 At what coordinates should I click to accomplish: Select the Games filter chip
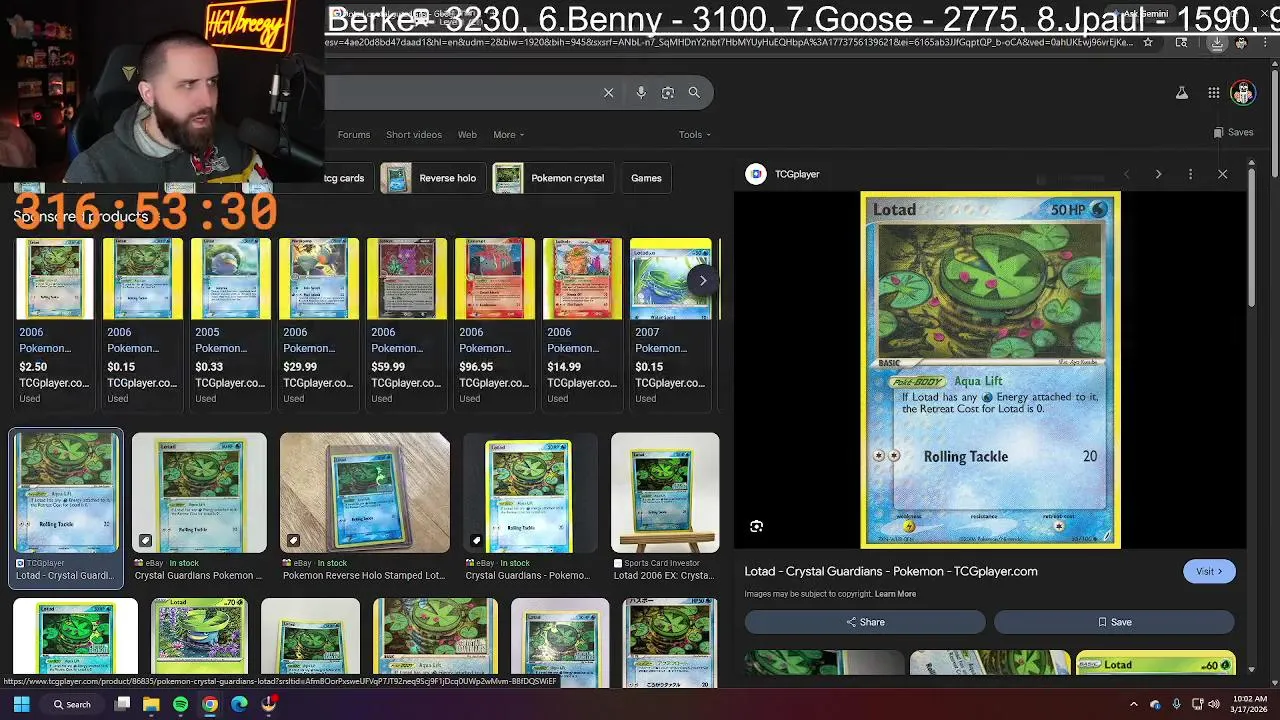646,178
